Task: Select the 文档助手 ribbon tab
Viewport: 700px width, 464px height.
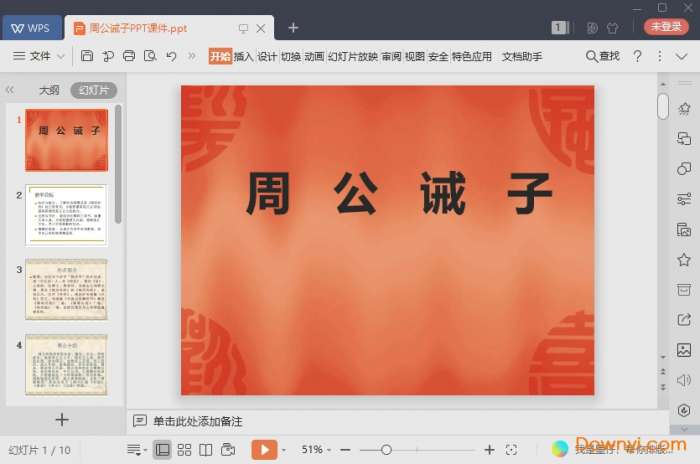Action: pyautogui.click(x=522, y=56)
